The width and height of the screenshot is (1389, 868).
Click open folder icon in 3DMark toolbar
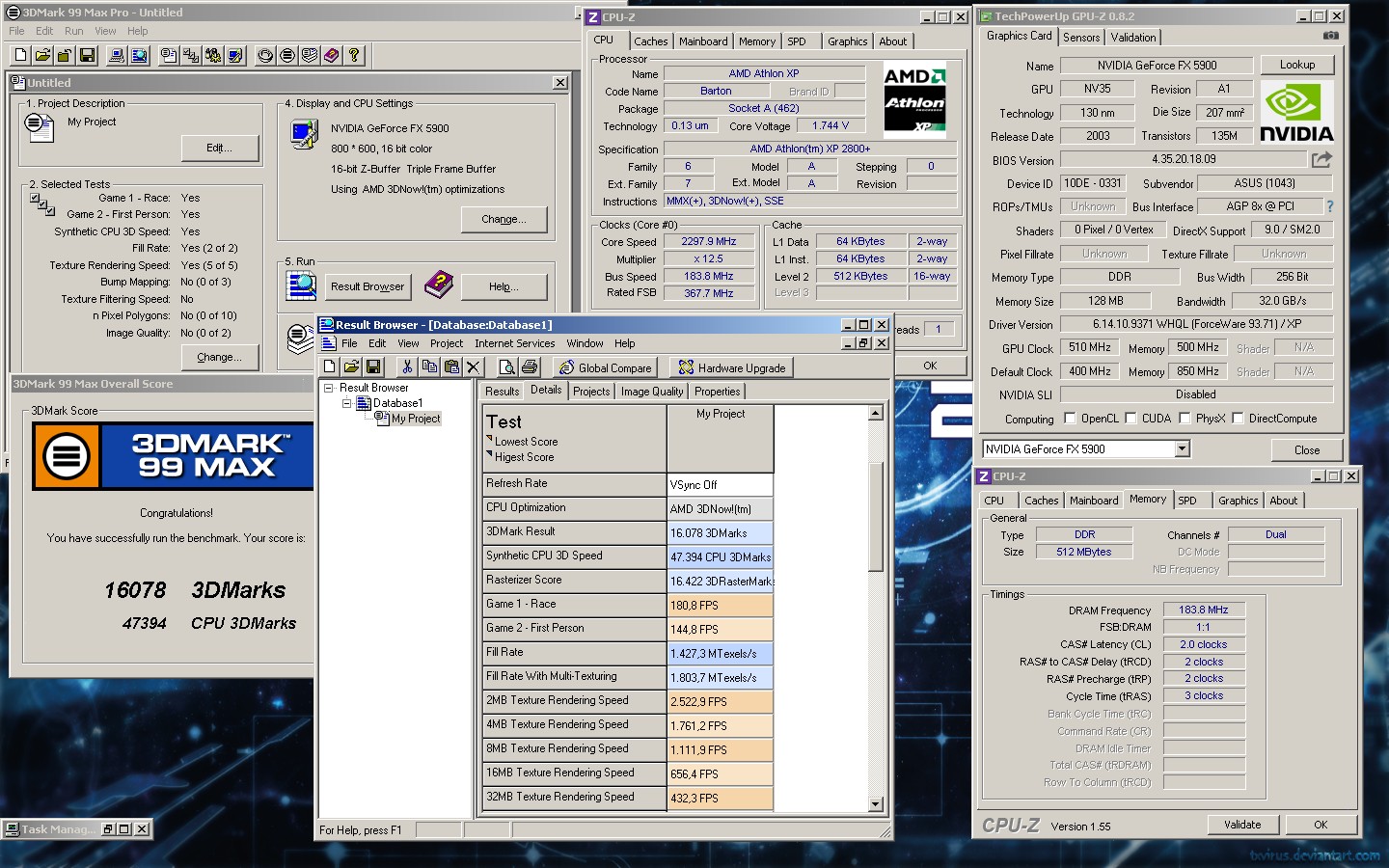pyautogui.click(x=42, y=56)
